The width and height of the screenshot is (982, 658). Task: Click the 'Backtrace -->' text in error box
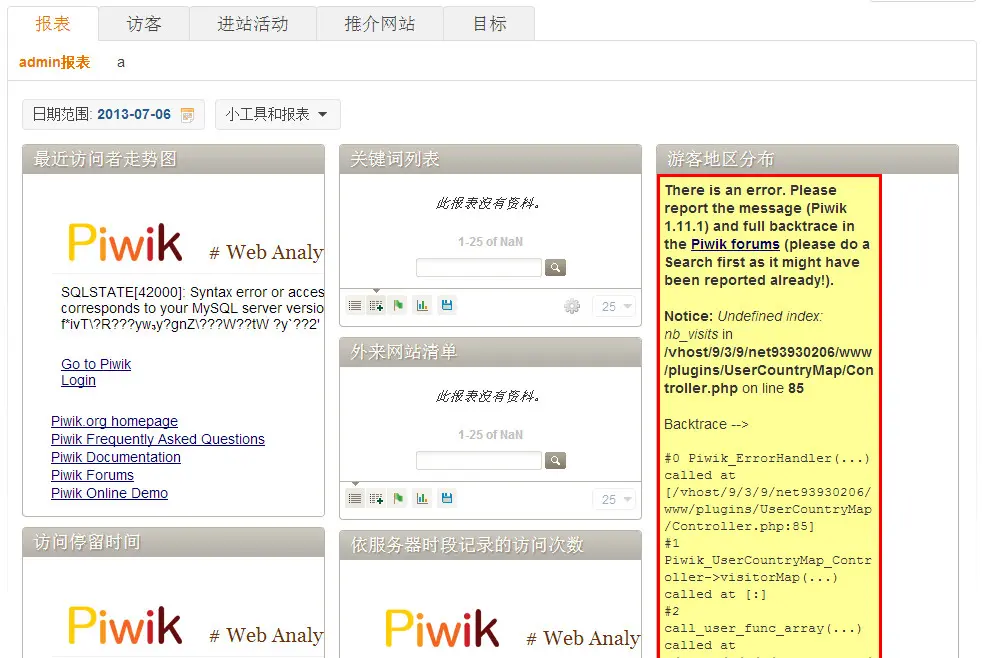click(x=706, y=424)
